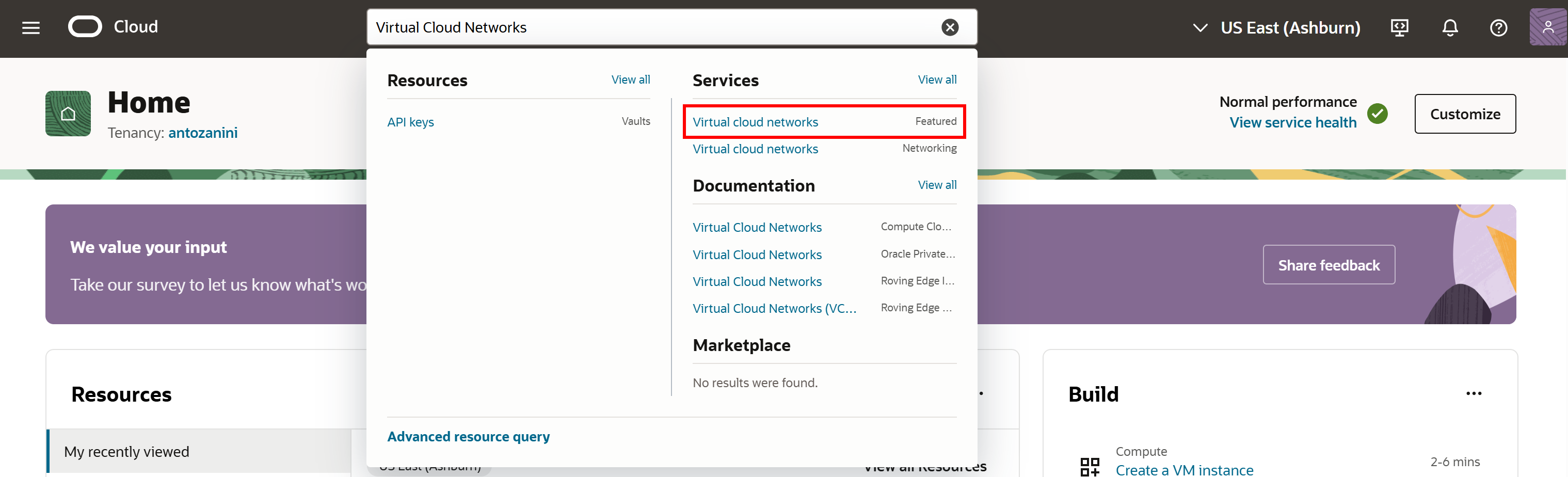Click the Share feedback button
Viewport: 1568px width, 477px height.
coord(1329,264)
